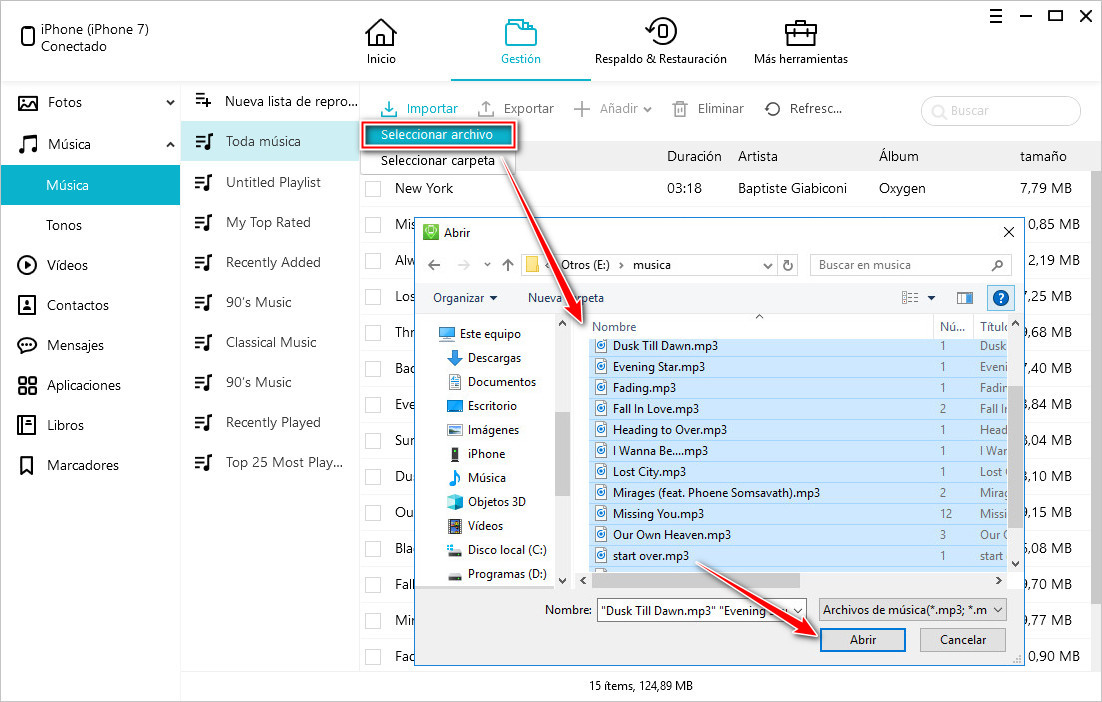Select Documentos in navigation tree
This screenshot has height=702, width=1102.
[492, 382]
